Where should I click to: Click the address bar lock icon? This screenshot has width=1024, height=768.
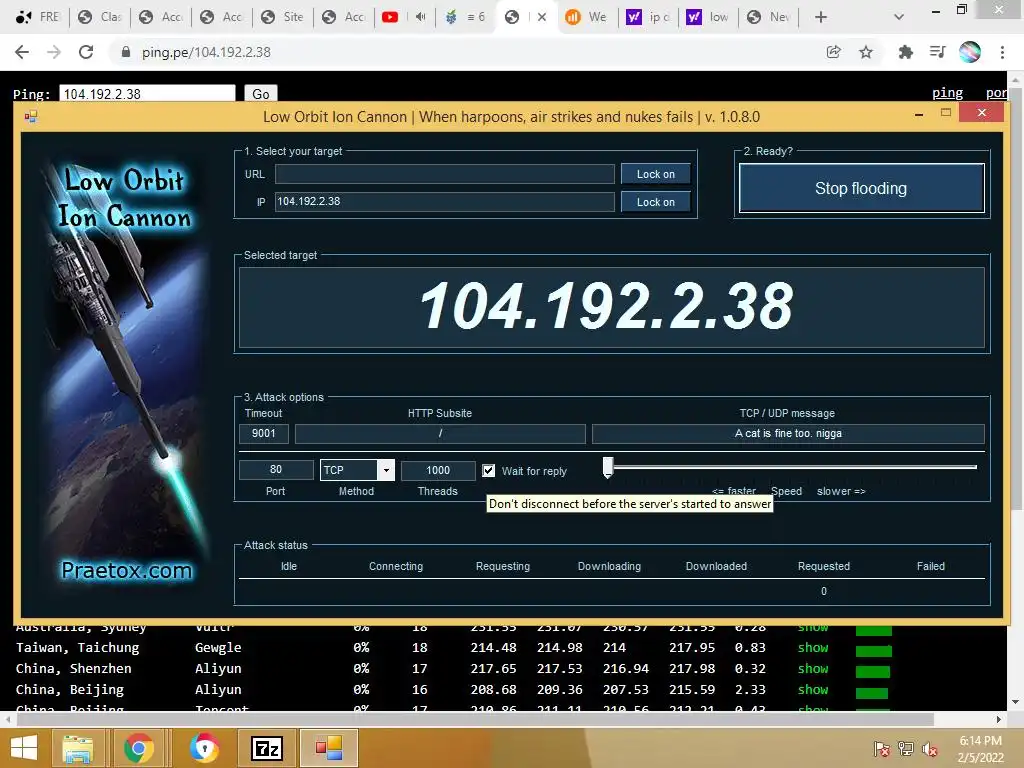(126, 52)
